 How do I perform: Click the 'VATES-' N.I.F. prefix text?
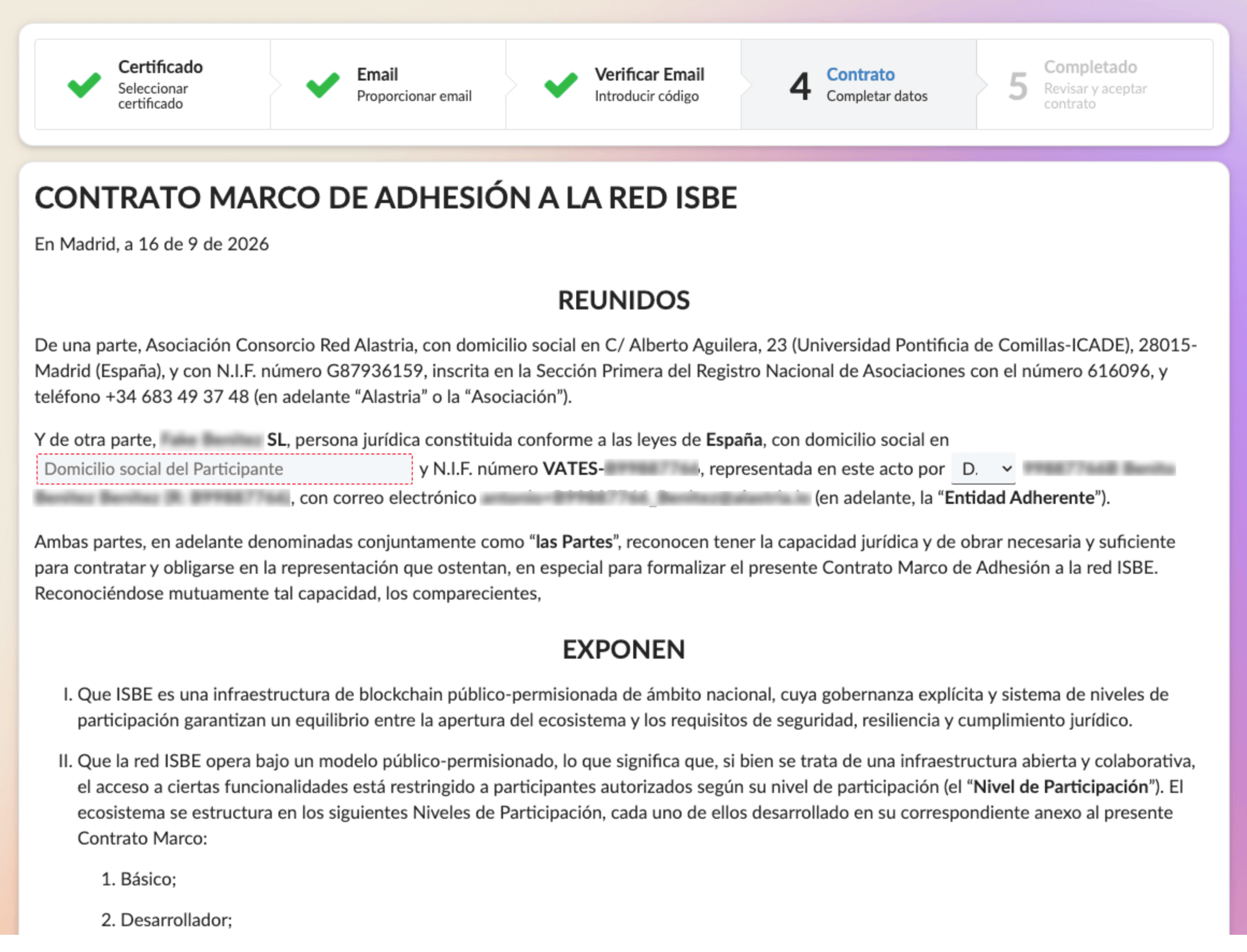click(x=573, y=468)
